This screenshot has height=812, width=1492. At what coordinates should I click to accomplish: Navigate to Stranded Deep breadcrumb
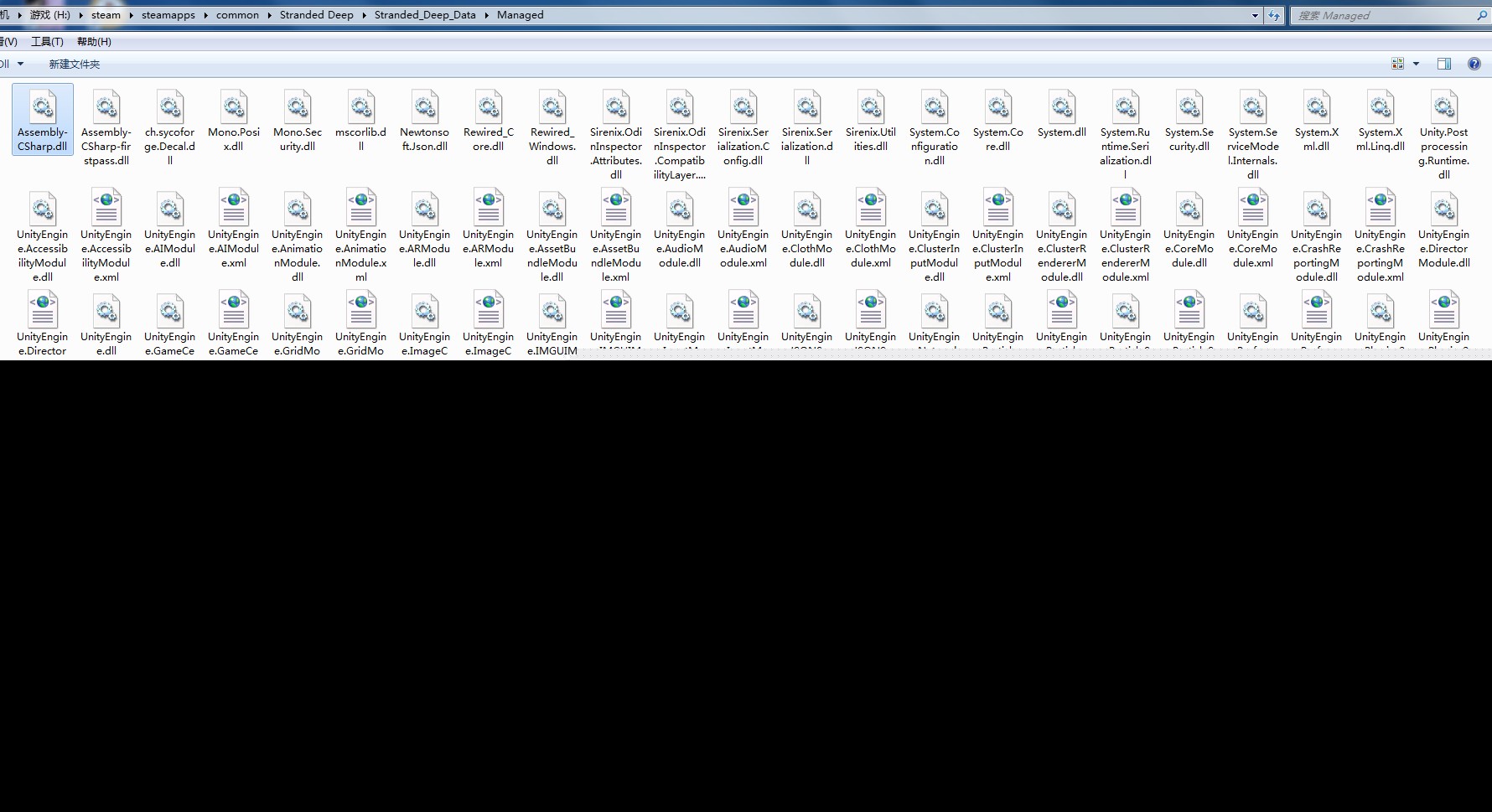click(x=317, y=15)
